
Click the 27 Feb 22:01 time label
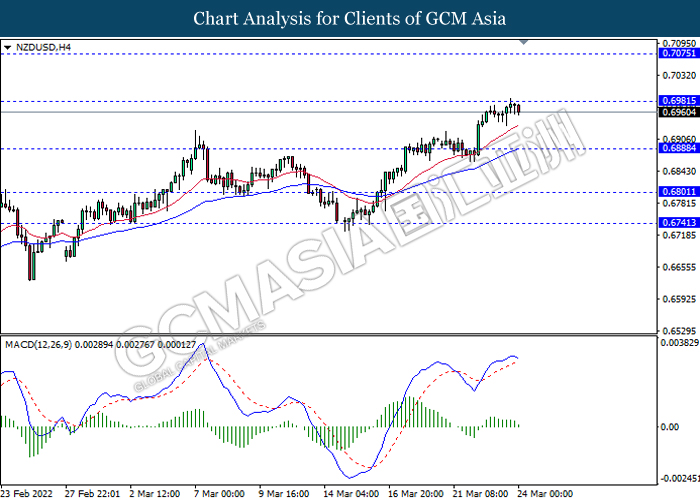click(x=92, y=494)
